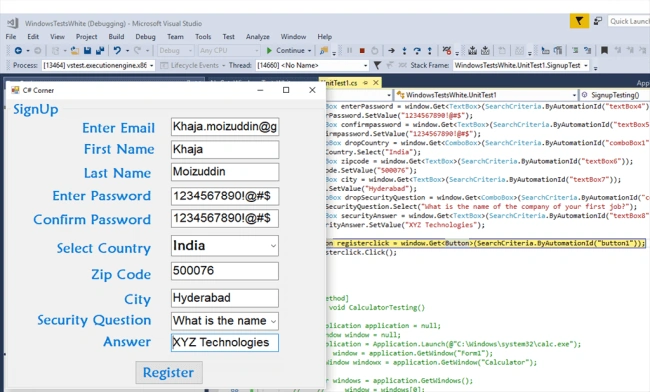Click the green Continue play icon
This screenshot has height=392, width=650.
[x=269, y=51]
